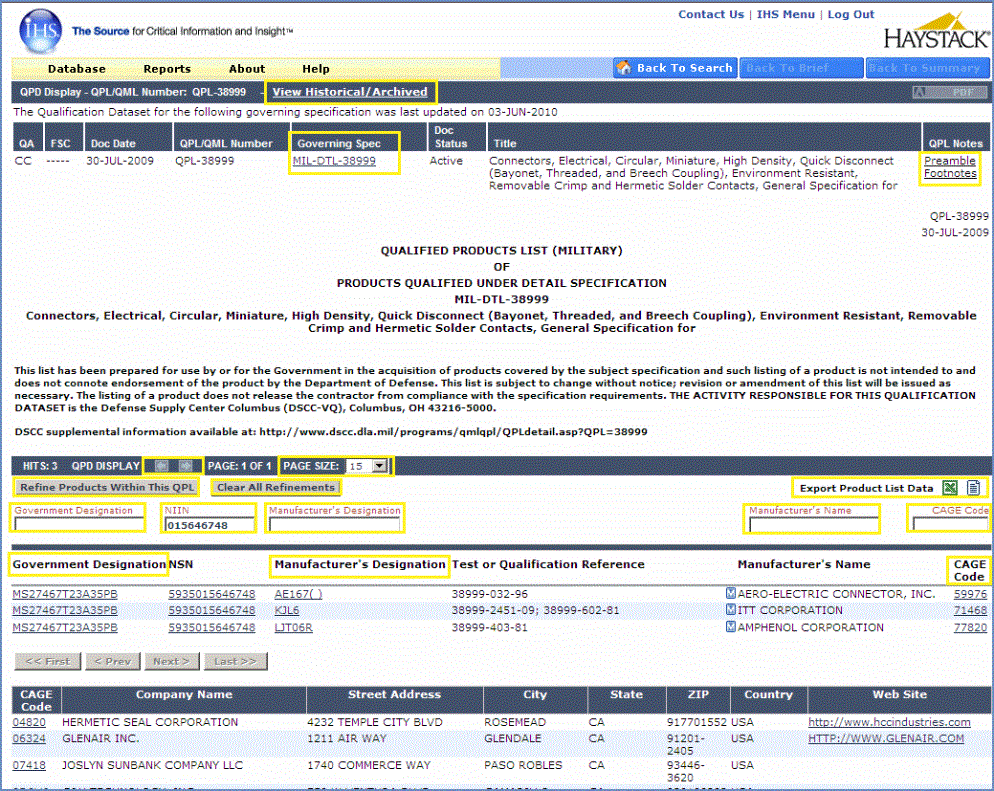Screen dimensions: 994x791
Task: Click Back To Brief button
Action: point(801,68)
